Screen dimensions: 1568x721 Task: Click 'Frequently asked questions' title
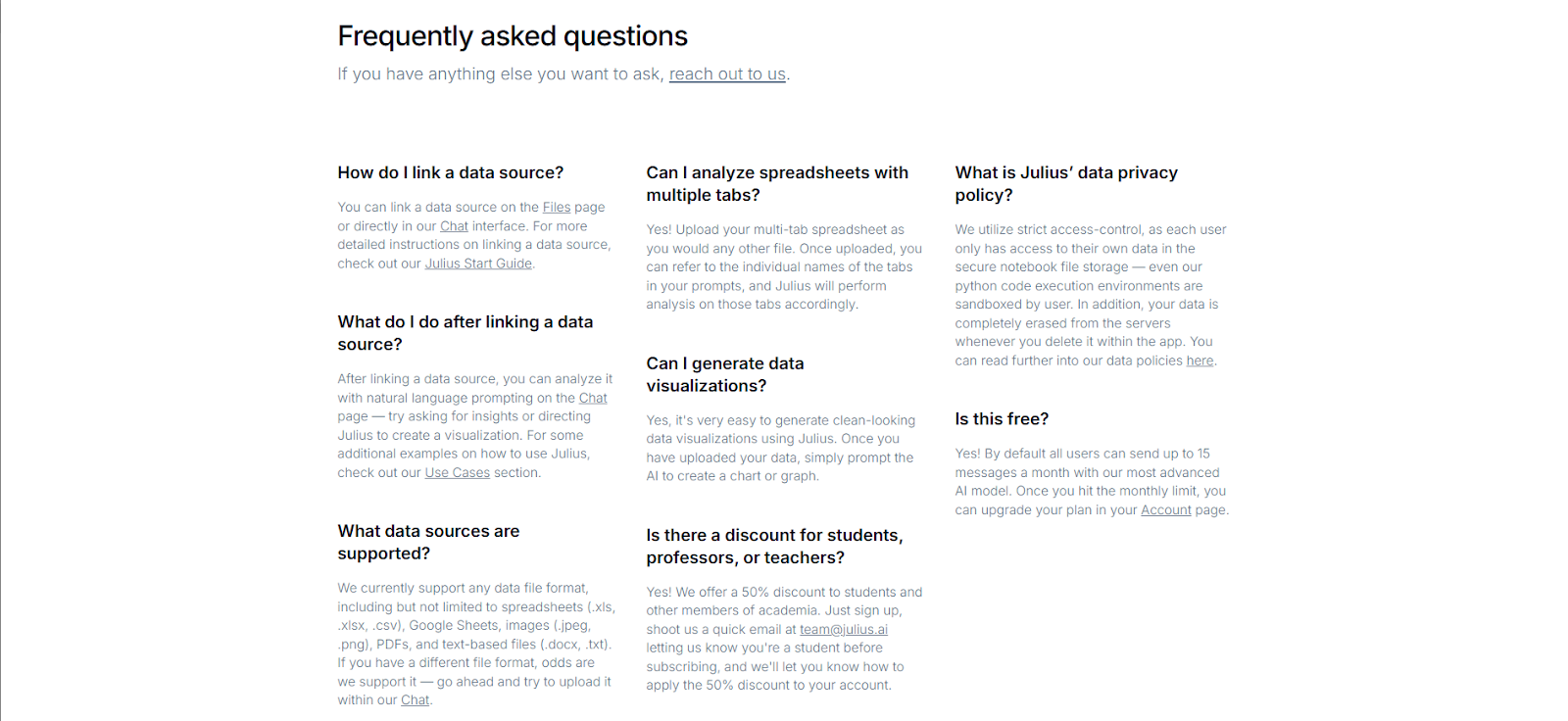pyautogui.click(x=513, y=36)
